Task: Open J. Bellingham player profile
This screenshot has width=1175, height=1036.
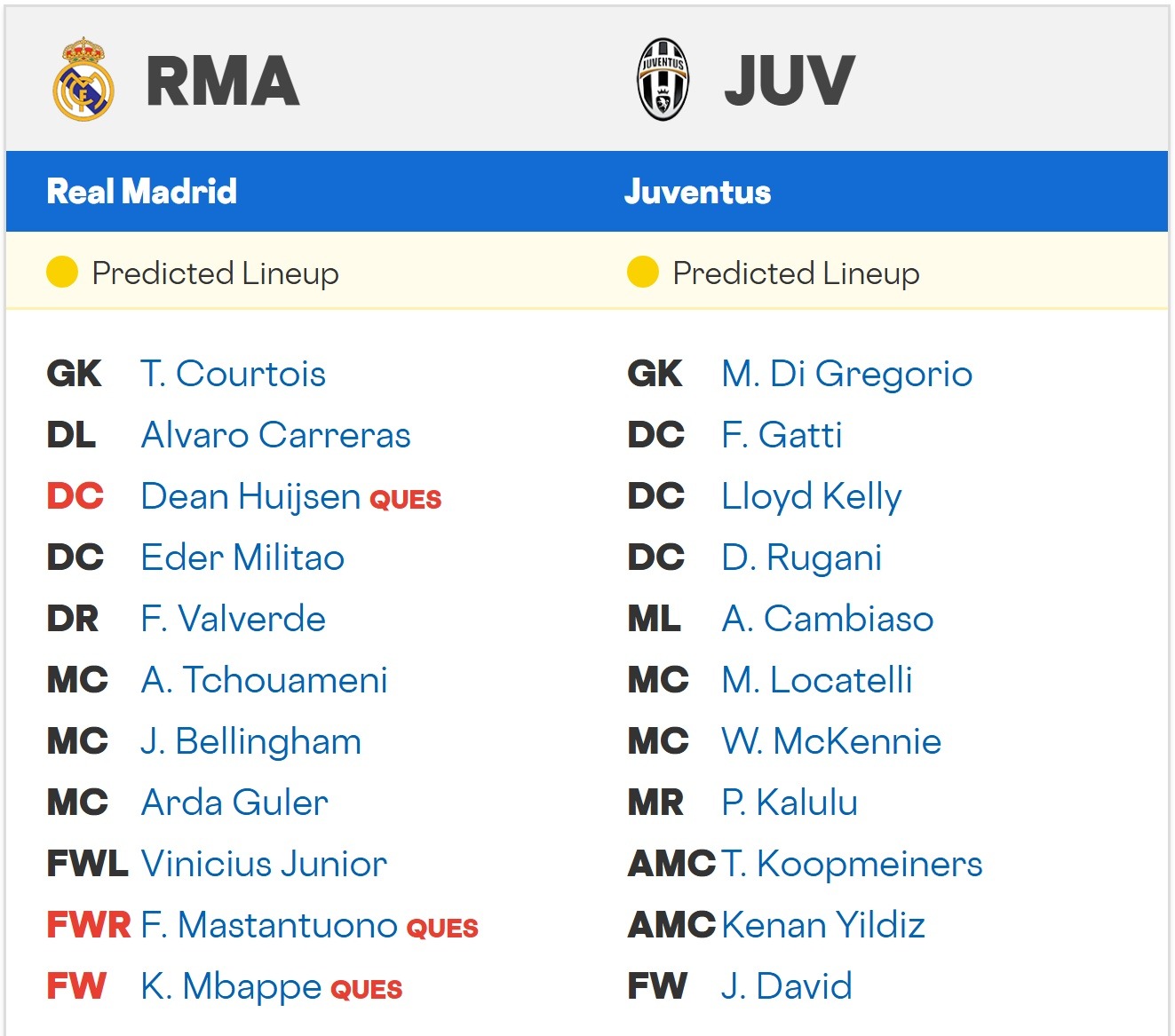Action: [x=250, y=741]
